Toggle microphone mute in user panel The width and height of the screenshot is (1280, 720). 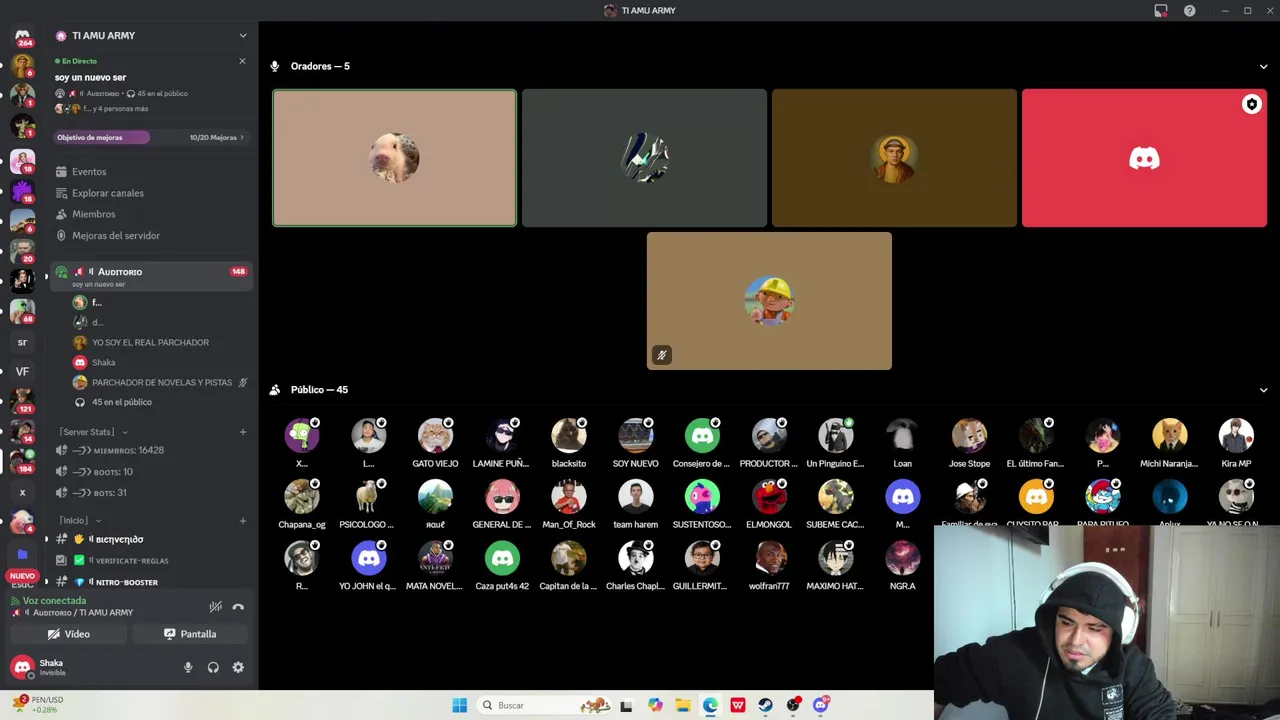pos(188,667)
